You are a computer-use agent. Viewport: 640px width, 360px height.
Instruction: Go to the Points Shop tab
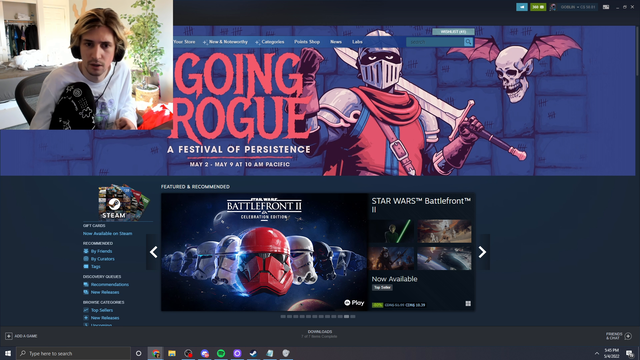pos(307,42)
